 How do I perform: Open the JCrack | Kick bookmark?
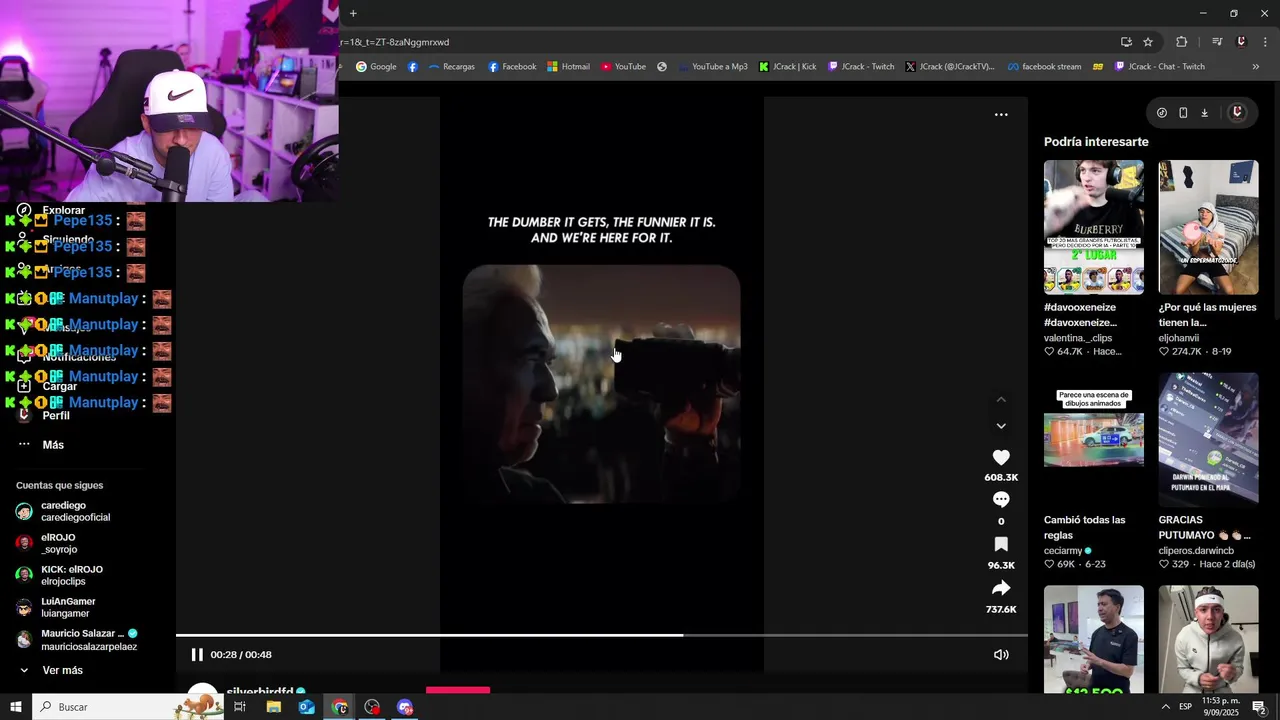(788, 67)
